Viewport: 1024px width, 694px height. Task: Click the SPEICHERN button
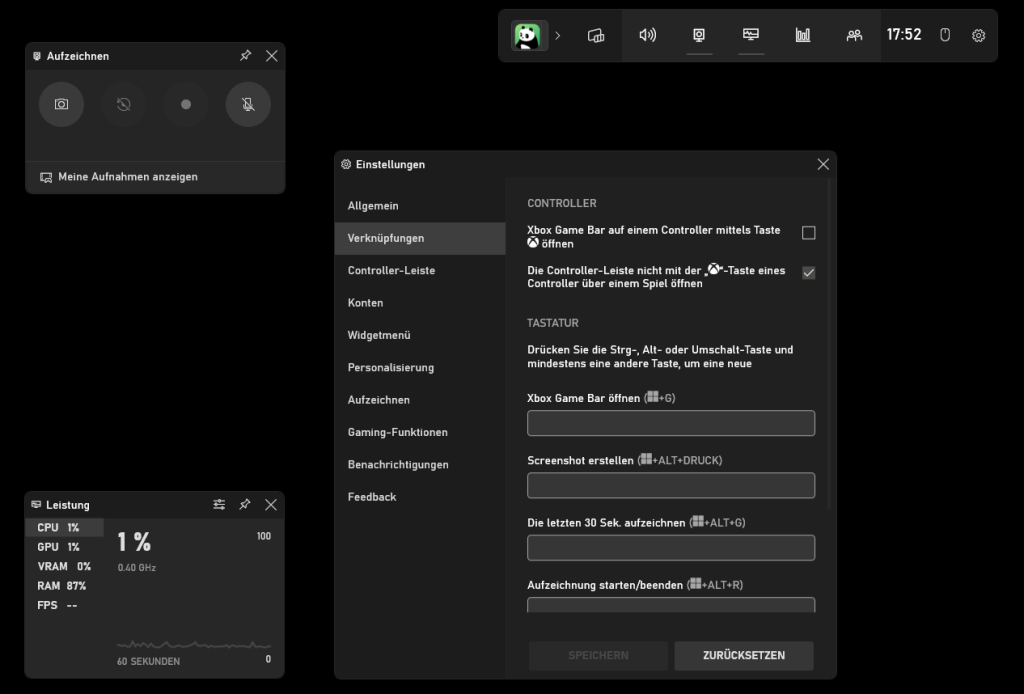tap(598, 655)
